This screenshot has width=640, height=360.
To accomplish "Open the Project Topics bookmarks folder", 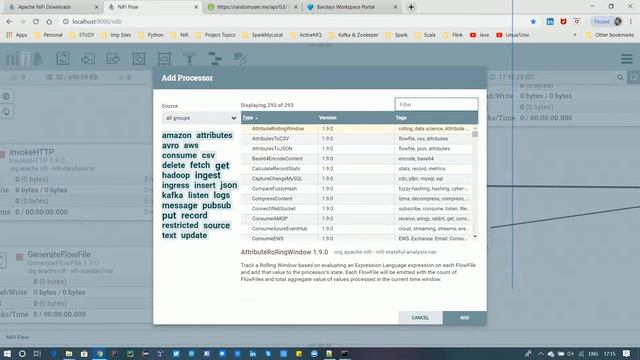I will tap(215, 35).
